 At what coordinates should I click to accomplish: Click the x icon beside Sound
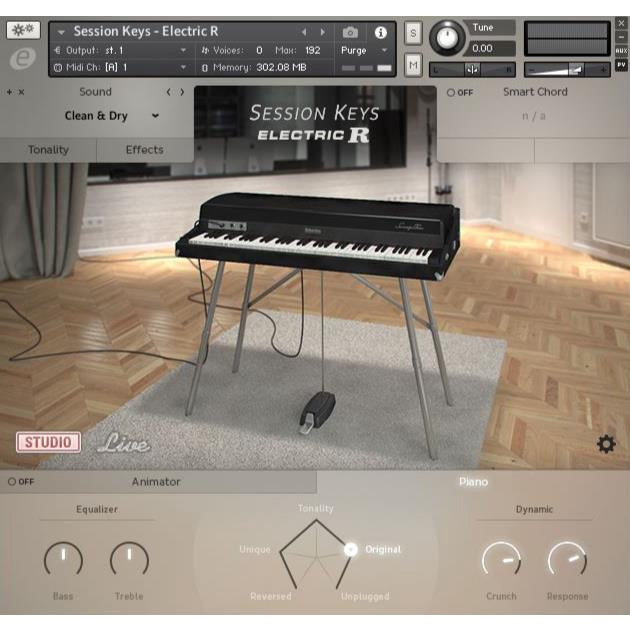[x=21, y=92]
